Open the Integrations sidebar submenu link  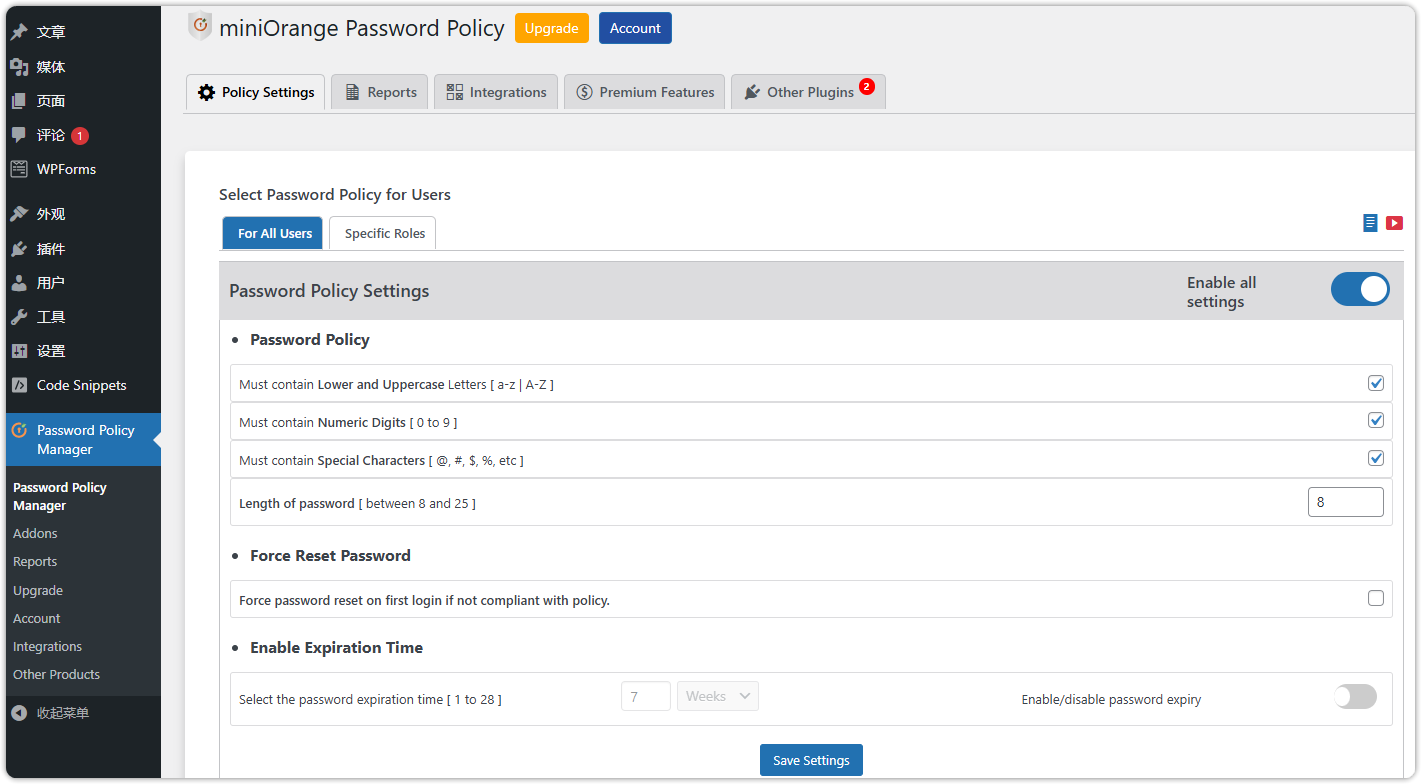(47, 646)
